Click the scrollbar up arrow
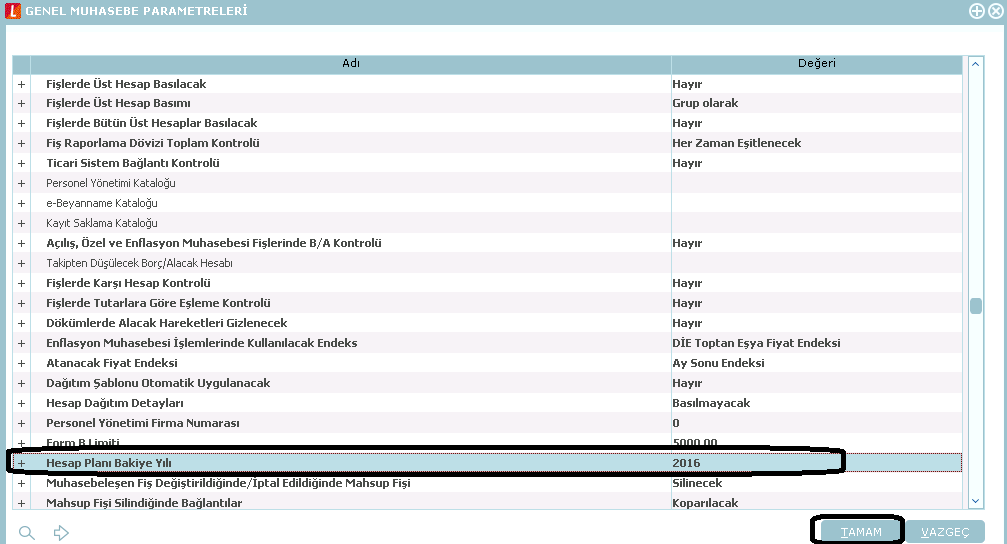Image resolution: width=1007 pixels, height=544 pixels. tap(976, 64)
